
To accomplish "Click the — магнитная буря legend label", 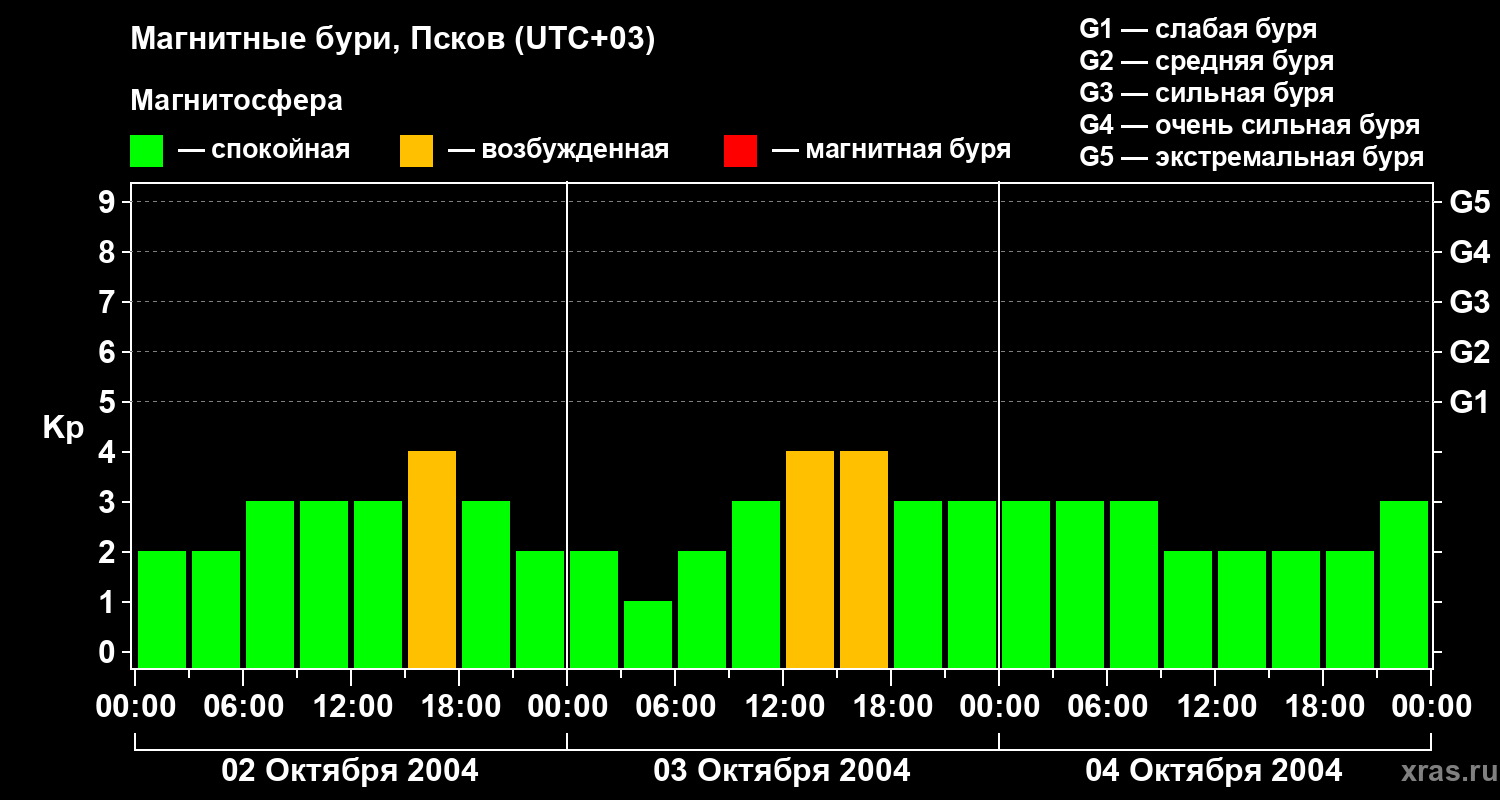I will coord(891,150).
